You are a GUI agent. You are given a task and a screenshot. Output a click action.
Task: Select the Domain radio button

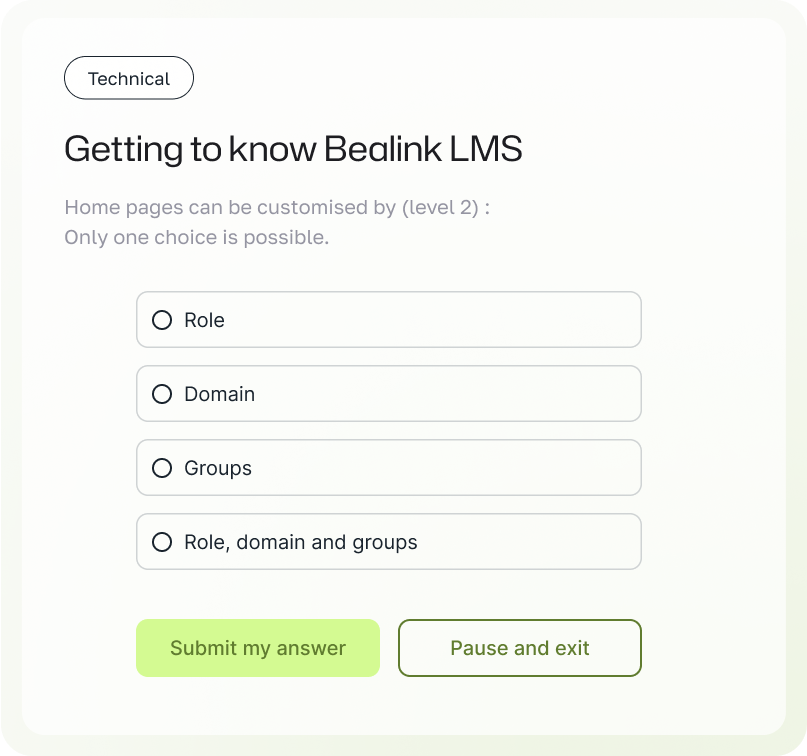click(x=162, y=394)
